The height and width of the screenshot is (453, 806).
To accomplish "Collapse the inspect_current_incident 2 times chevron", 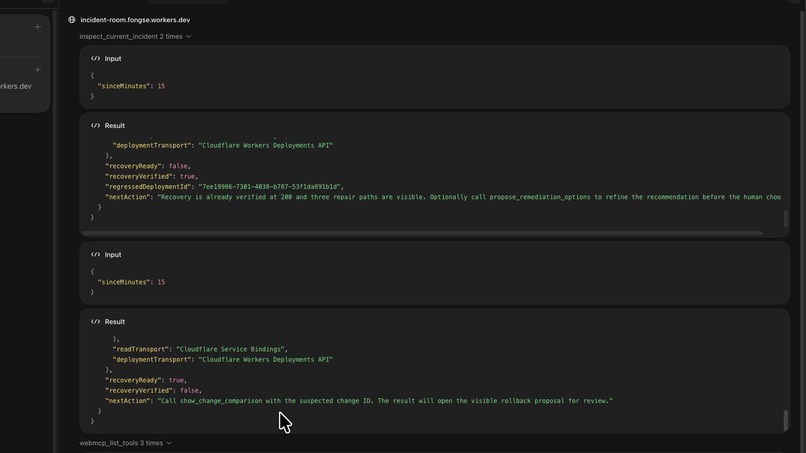I will click(x=189, y=37).
